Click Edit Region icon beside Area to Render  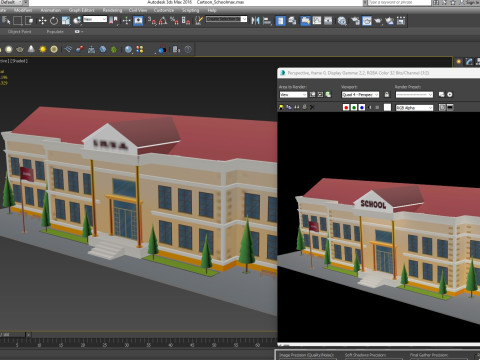[x=312, y=95]
